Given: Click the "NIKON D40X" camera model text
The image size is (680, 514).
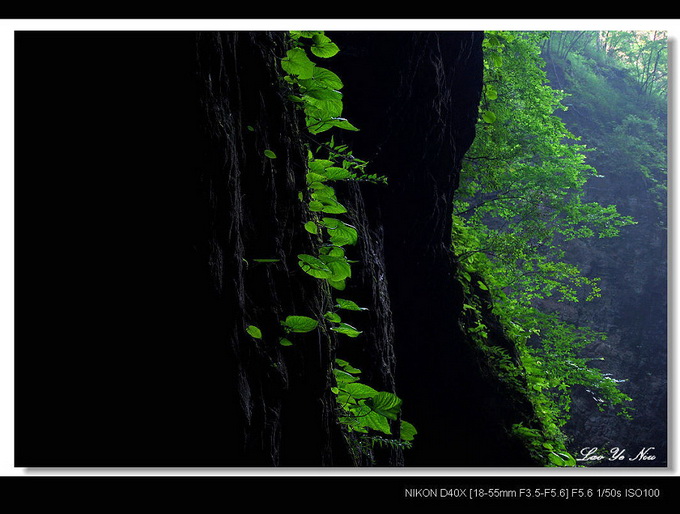Looking at the screenshot, I should (x=435, y=493).
